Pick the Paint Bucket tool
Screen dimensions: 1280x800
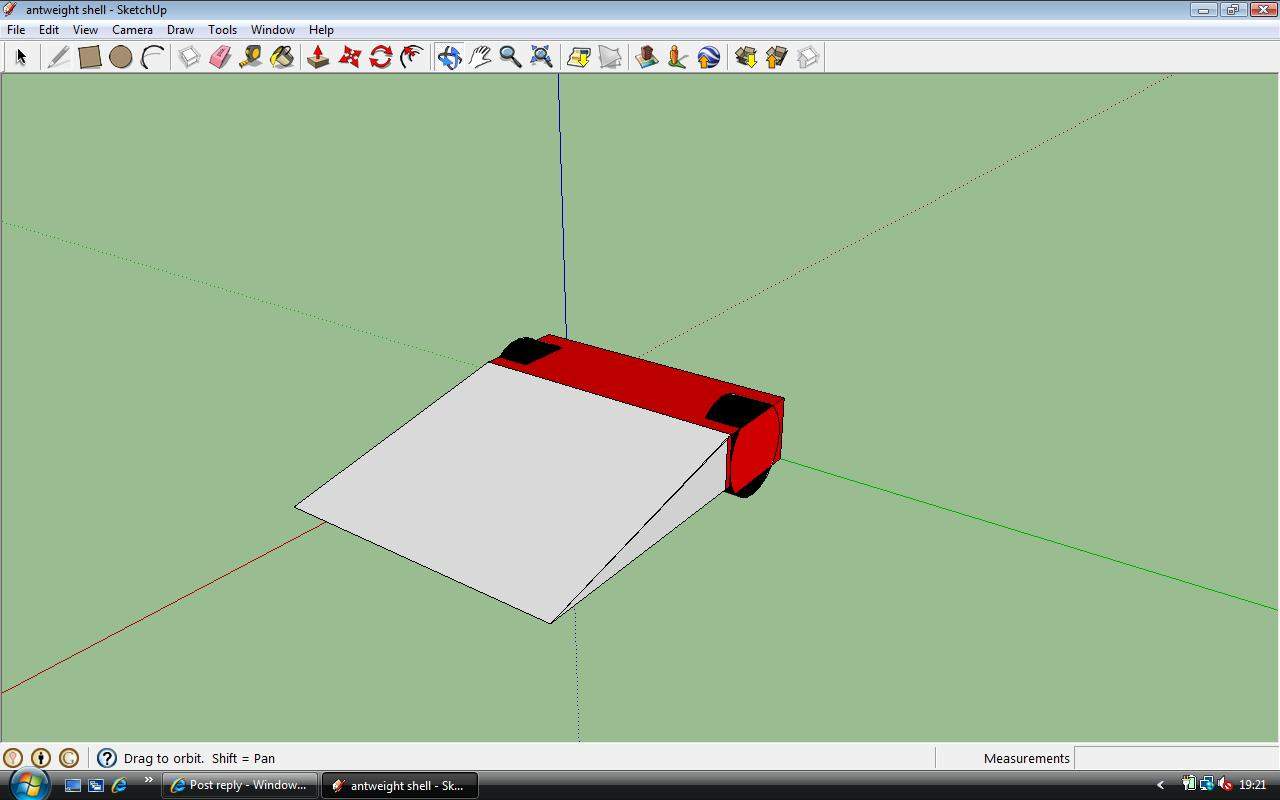(x=282, y=57)
